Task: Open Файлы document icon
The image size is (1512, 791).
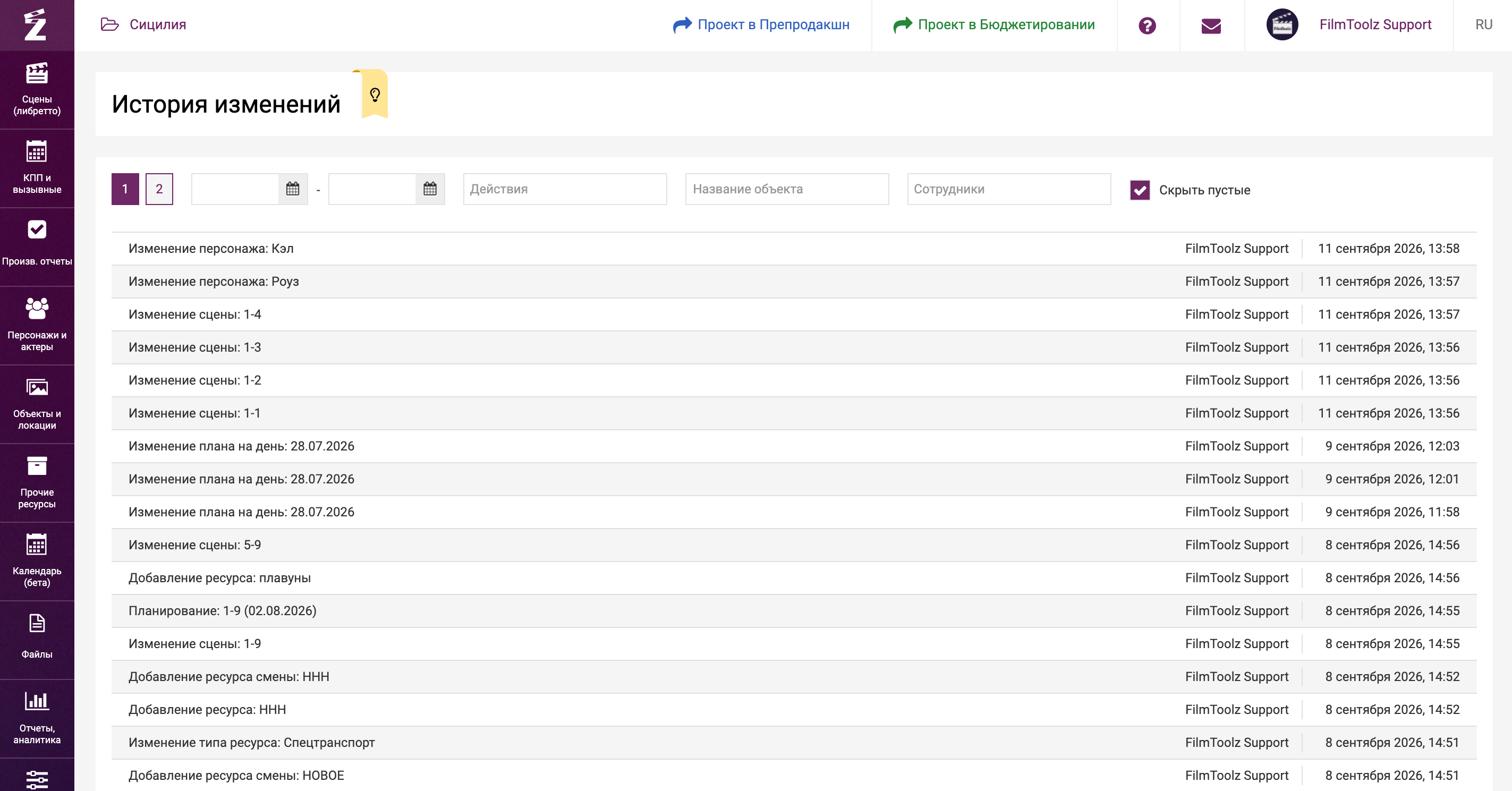Action: 37,623
